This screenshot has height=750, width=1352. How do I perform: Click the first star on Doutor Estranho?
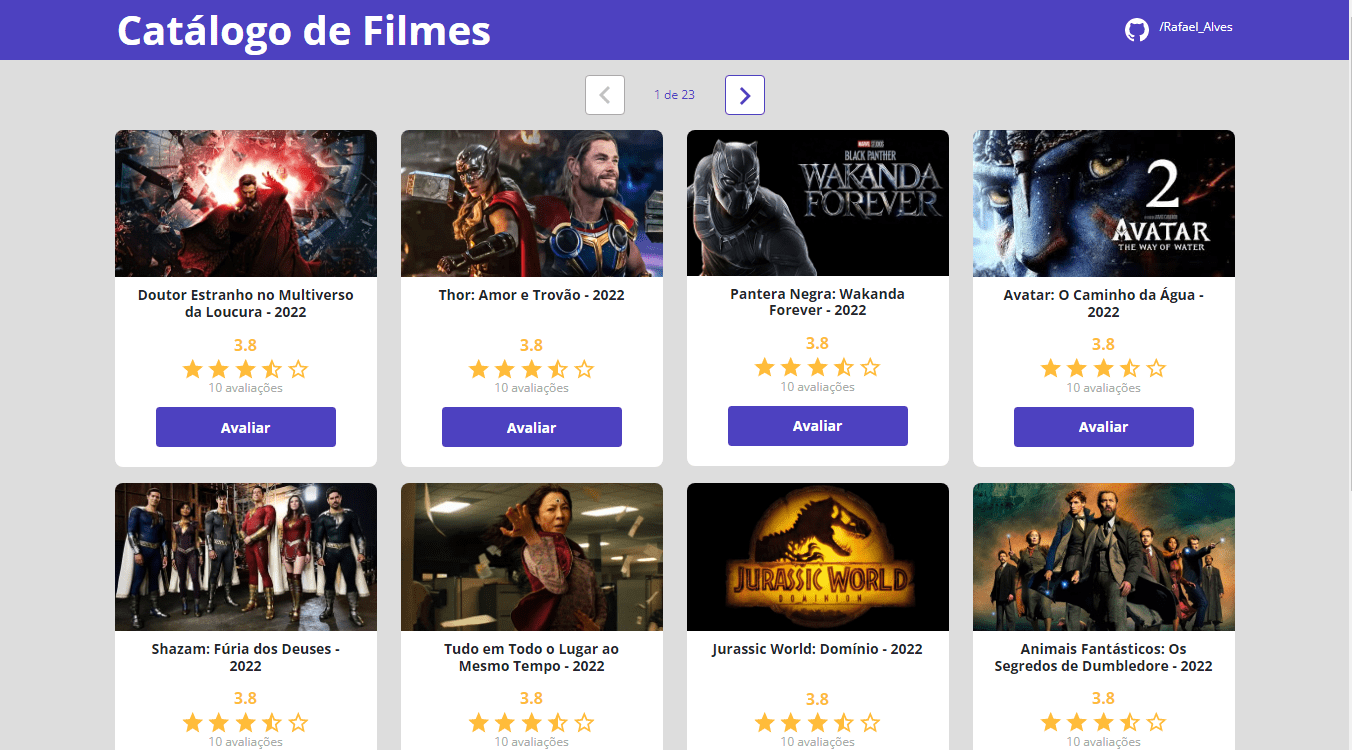(193, 369)
